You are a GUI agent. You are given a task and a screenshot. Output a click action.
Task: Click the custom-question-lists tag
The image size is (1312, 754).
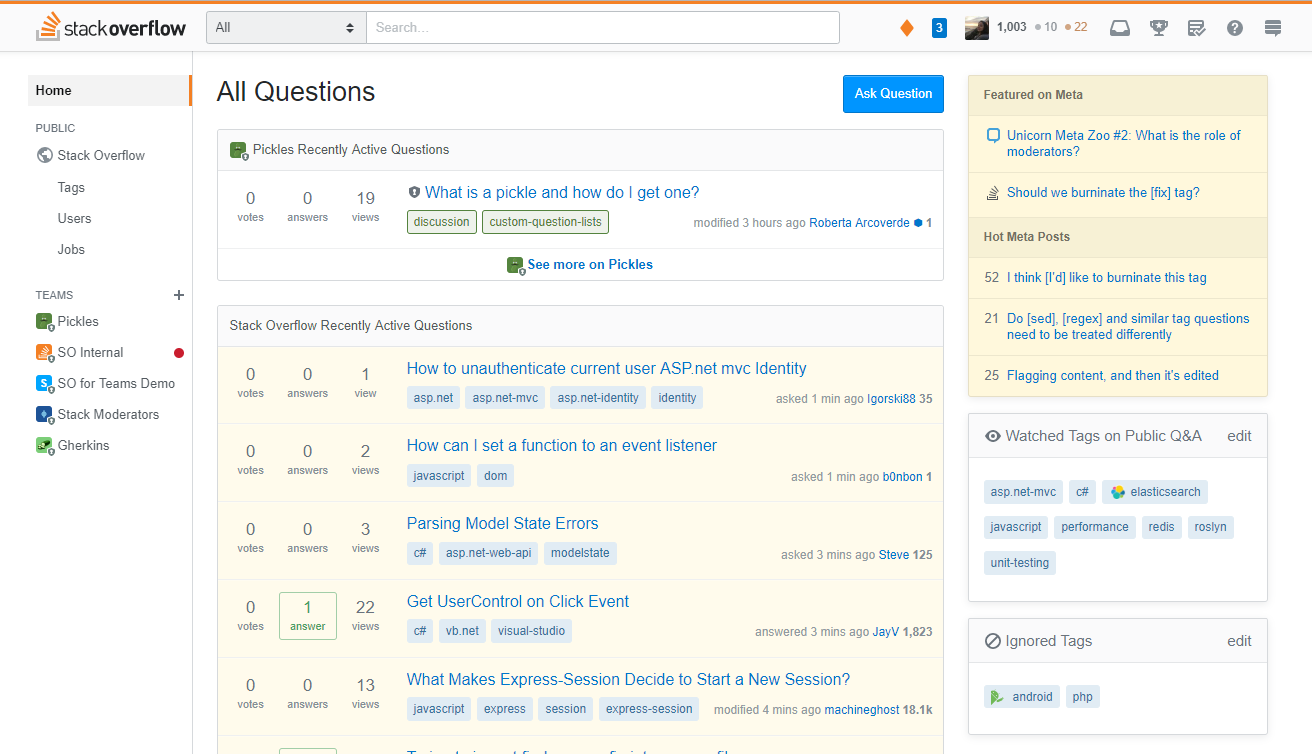pyautogui.click(x=546, y=222)
